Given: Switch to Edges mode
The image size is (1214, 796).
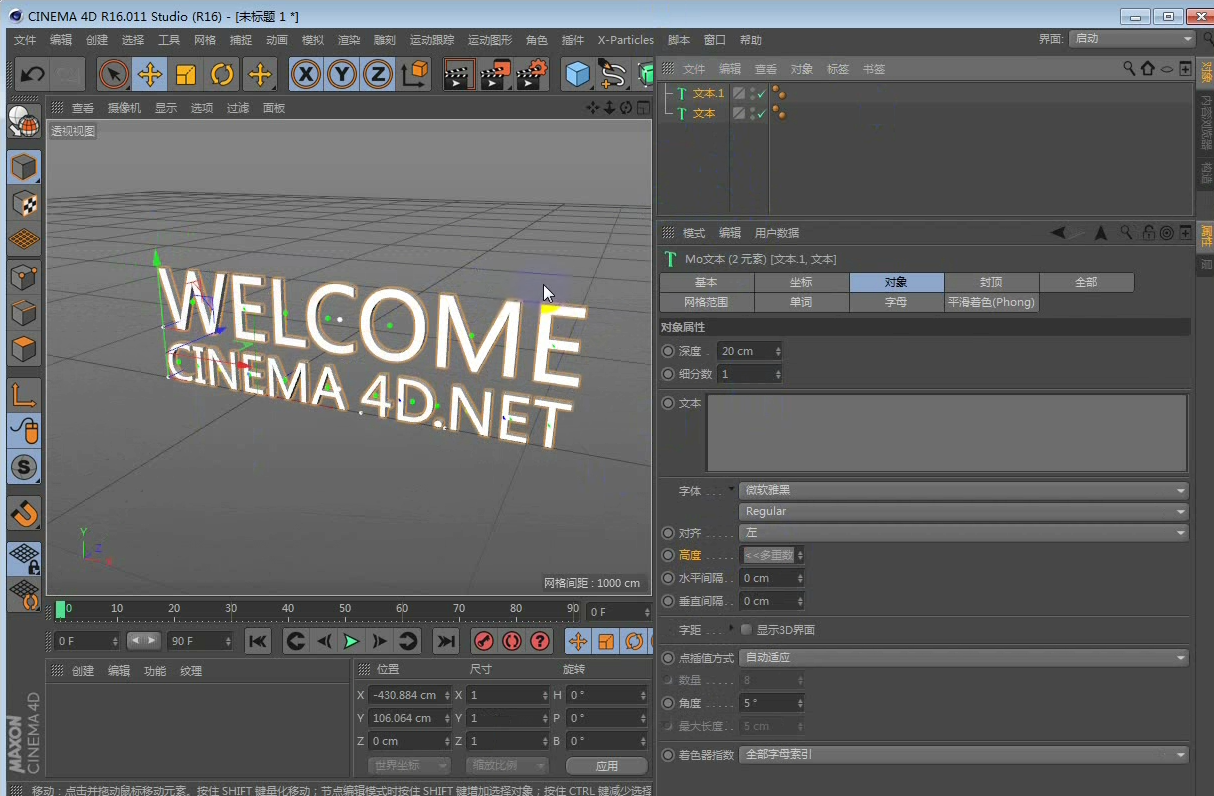Looking at the screenshot, I should pyautogui.click(x=25, y=313).
